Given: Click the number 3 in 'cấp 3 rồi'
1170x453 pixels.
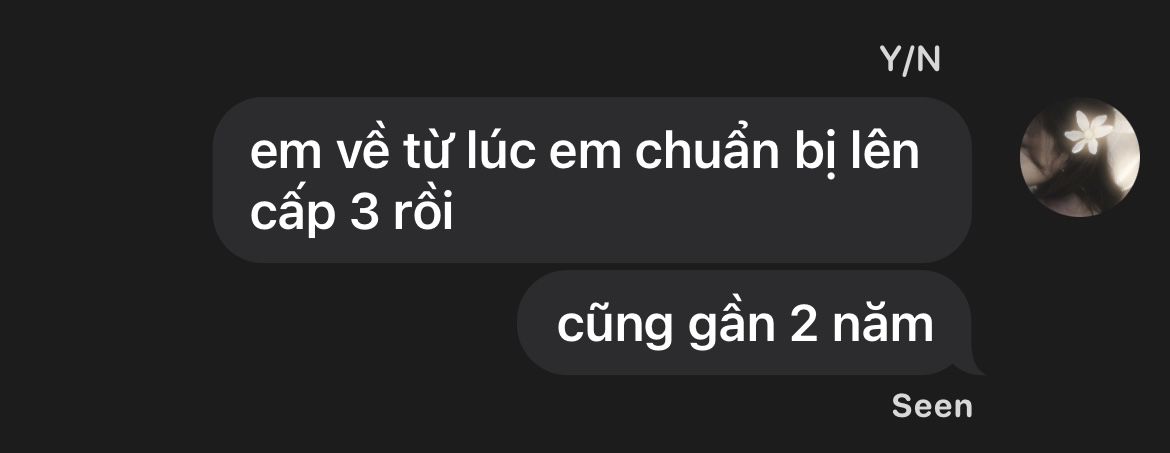Looking at the screenshot, I should click(364, 214).
